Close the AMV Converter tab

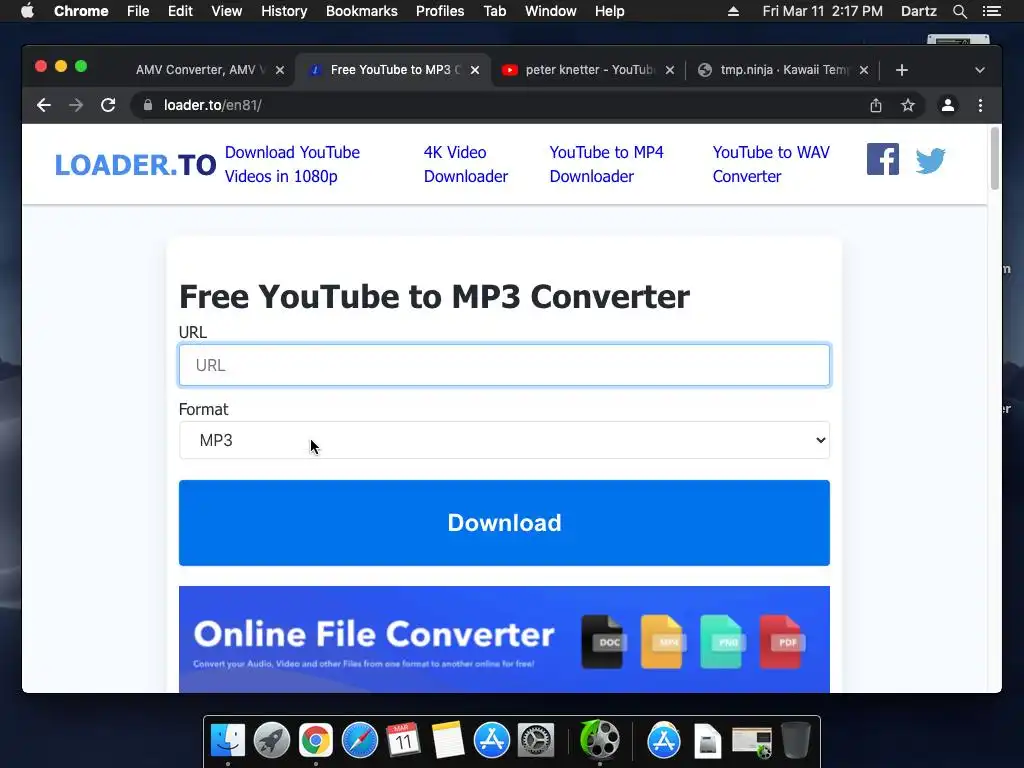point(280,70)
